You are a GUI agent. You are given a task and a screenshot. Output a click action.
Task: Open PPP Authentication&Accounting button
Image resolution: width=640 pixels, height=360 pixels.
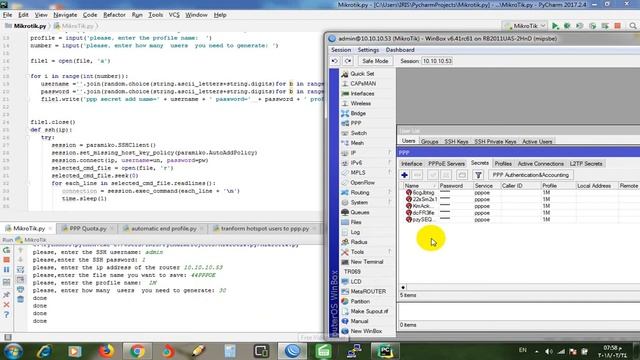click(531, 175)
